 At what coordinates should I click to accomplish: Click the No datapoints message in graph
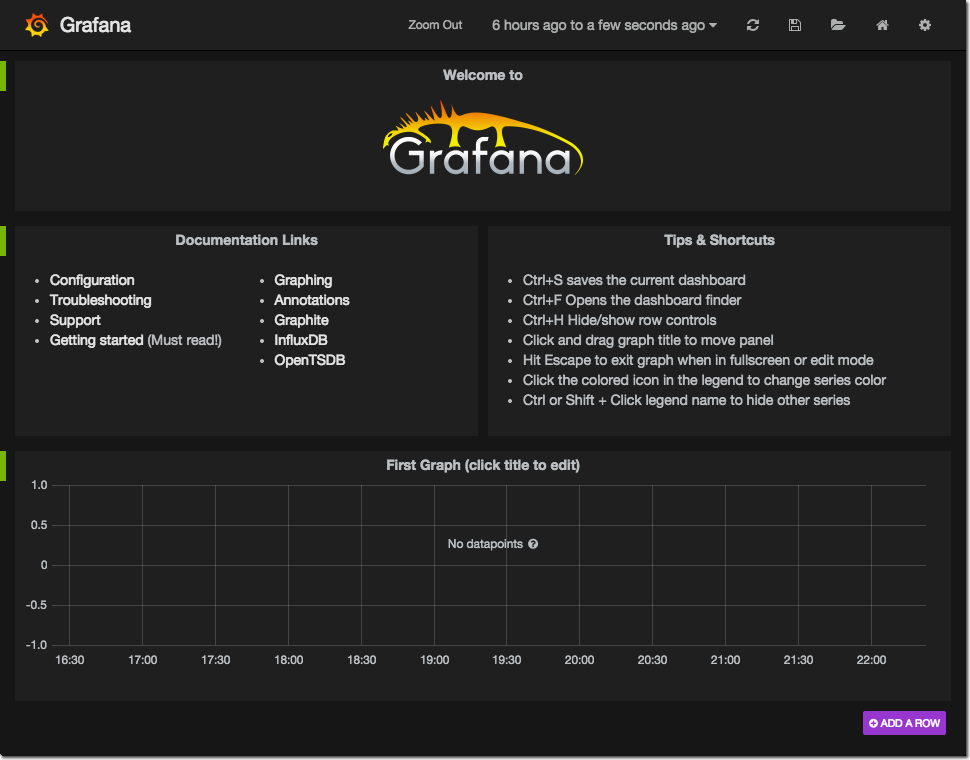(485, 544)
